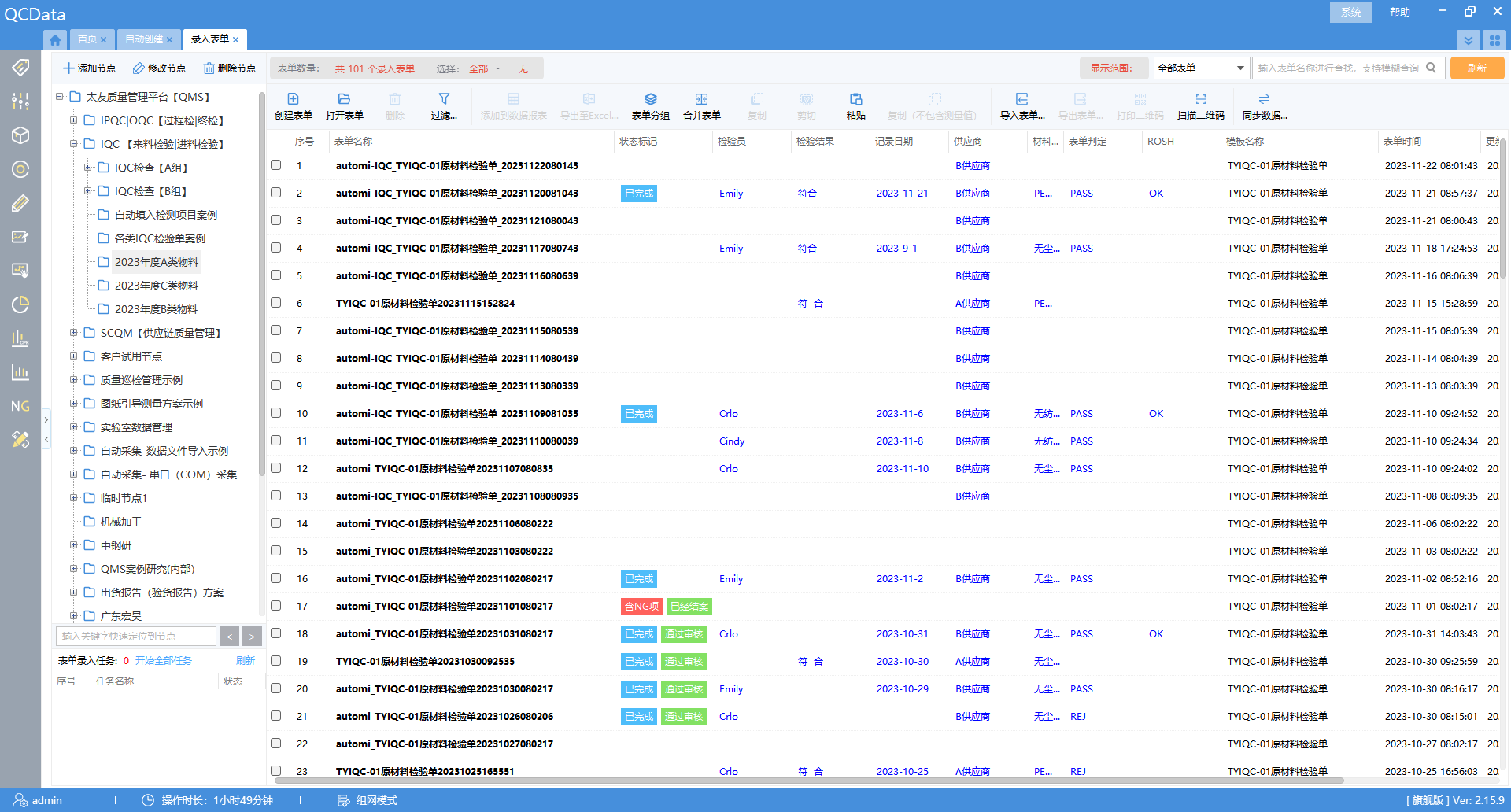The width and height of the screenshot is (1511, 812).
Task: Open the 打开表单 toolbar icon
Action: tap(344, 99)
